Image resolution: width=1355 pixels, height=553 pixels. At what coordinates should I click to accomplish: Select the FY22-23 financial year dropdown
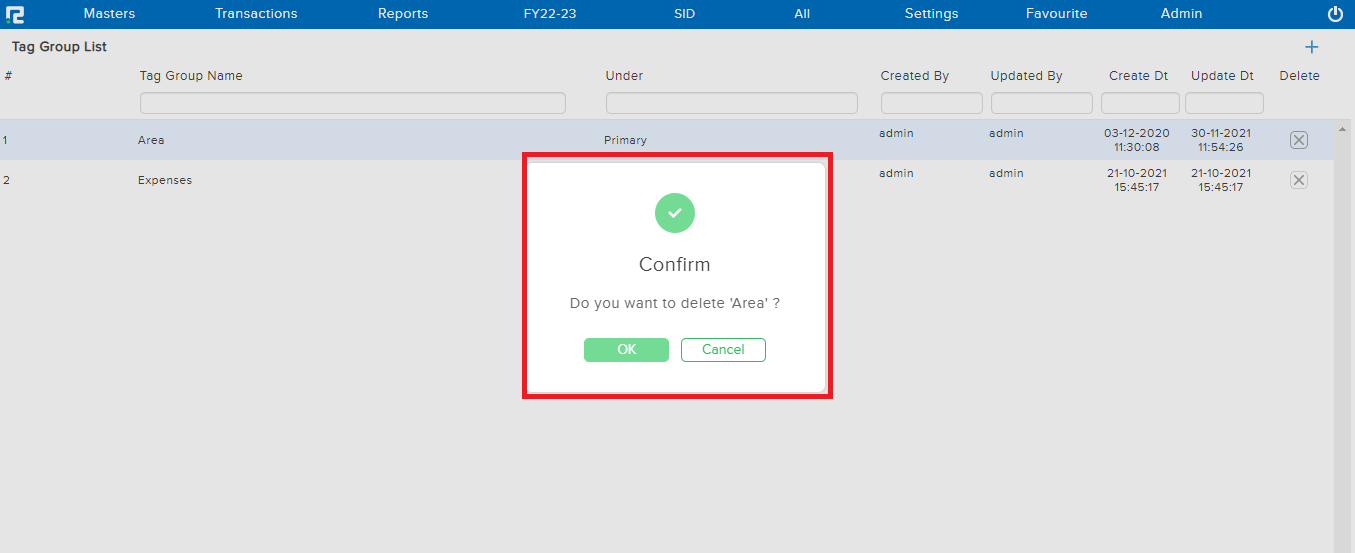(x=550, y=14)
